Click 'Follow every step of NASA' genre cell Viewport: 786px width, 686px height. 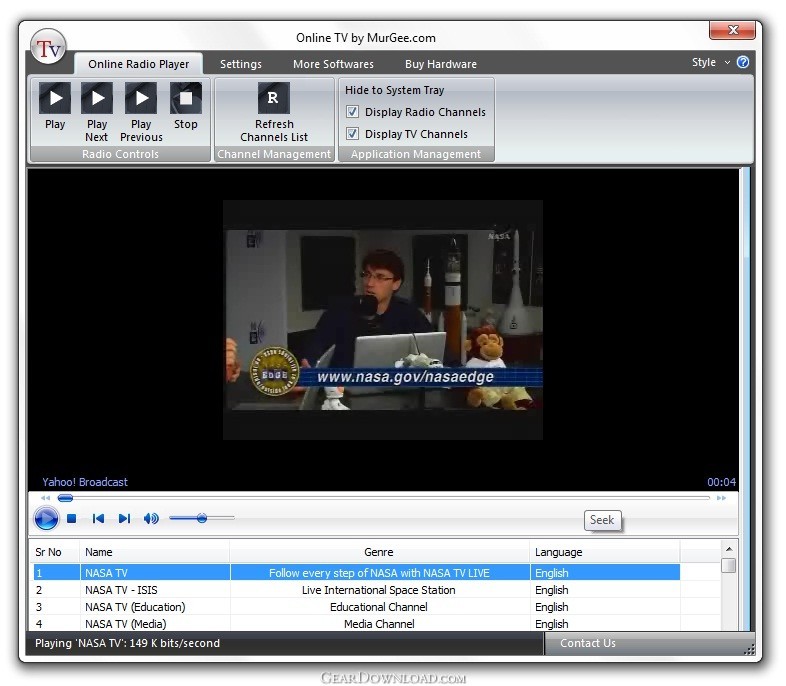point(379,573)
